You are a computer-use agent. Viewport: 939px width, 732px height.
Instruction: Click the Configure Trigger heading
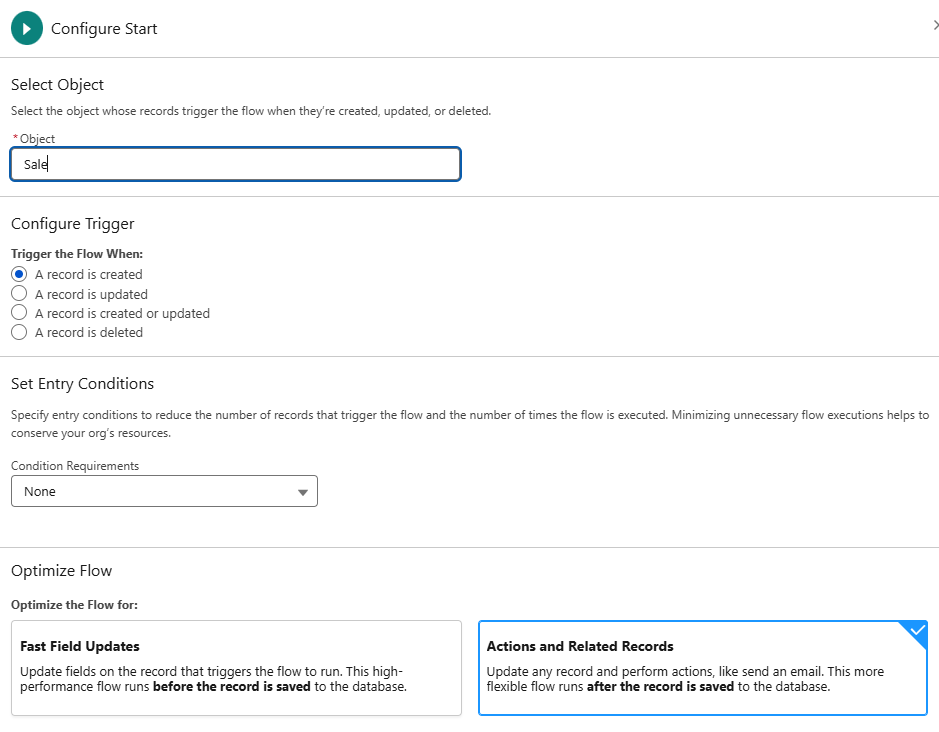73,224
